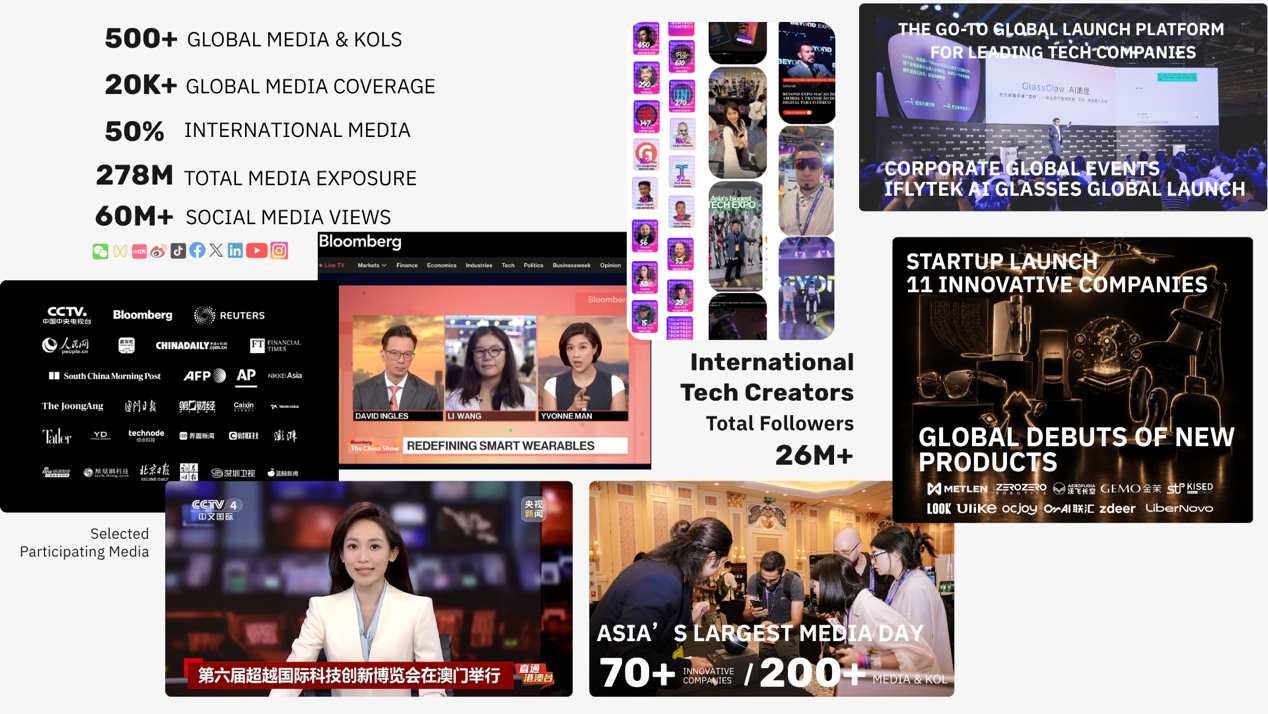Click the X (Twitter) icon
The image size is (1268, 714).
pos(216,250)
